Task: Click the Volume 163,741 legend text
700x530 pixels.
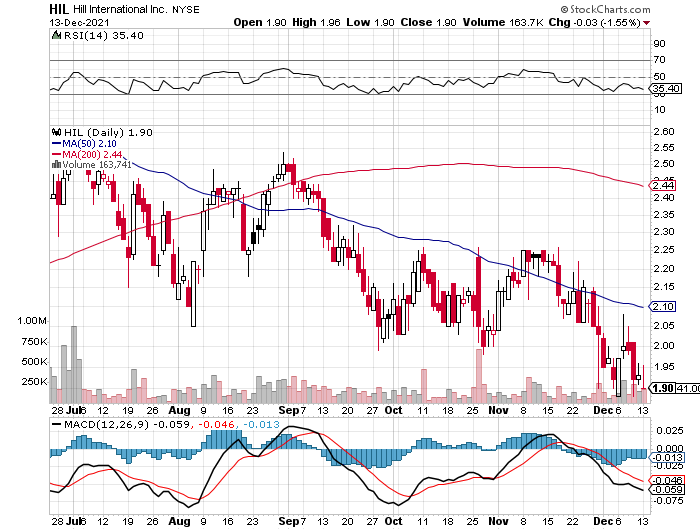Action: tap(97, 164)
